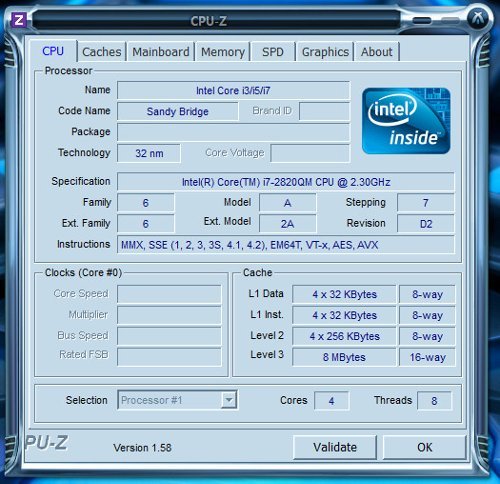500x484 pixels.
Task: Click the Instructions label
Action: pyautogui.click(x=83, y=244)
